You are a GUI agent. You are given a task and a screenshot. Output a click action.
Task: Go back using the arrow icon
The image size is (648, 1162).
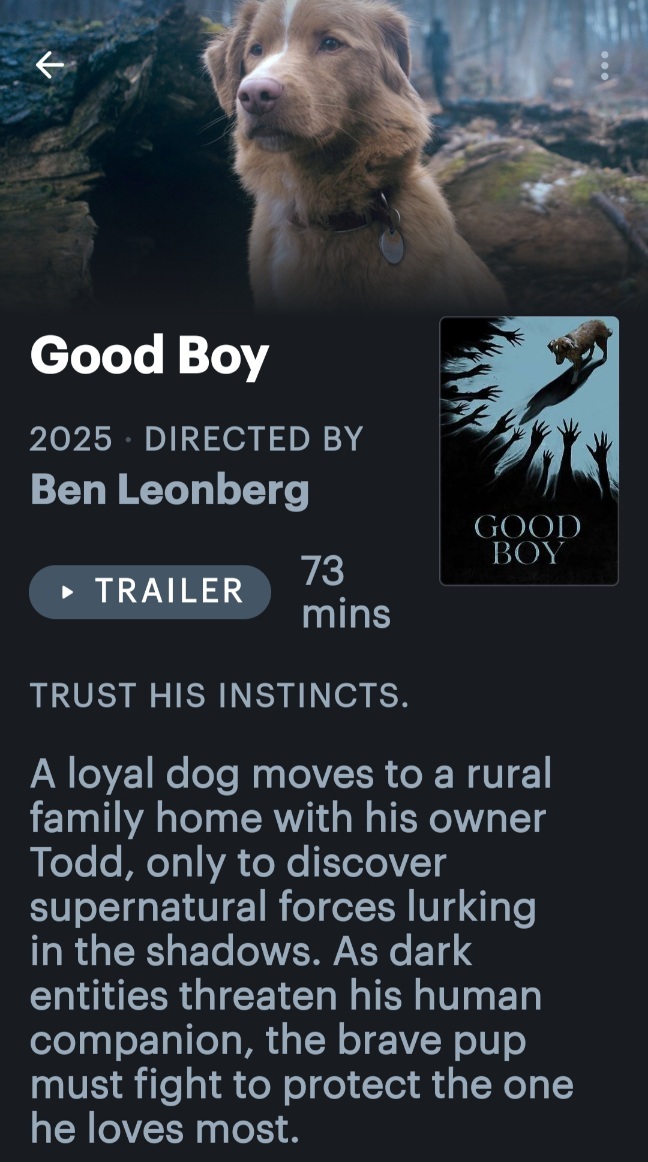pos(50,65)
